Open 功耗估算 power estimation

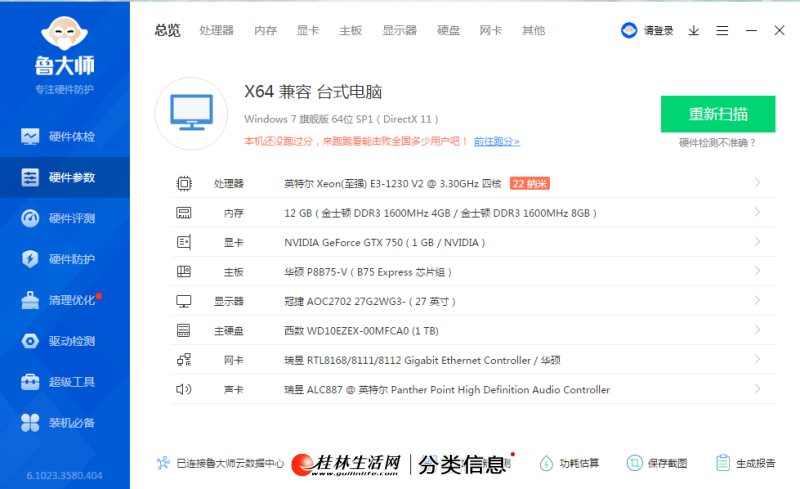click(570, 463)
